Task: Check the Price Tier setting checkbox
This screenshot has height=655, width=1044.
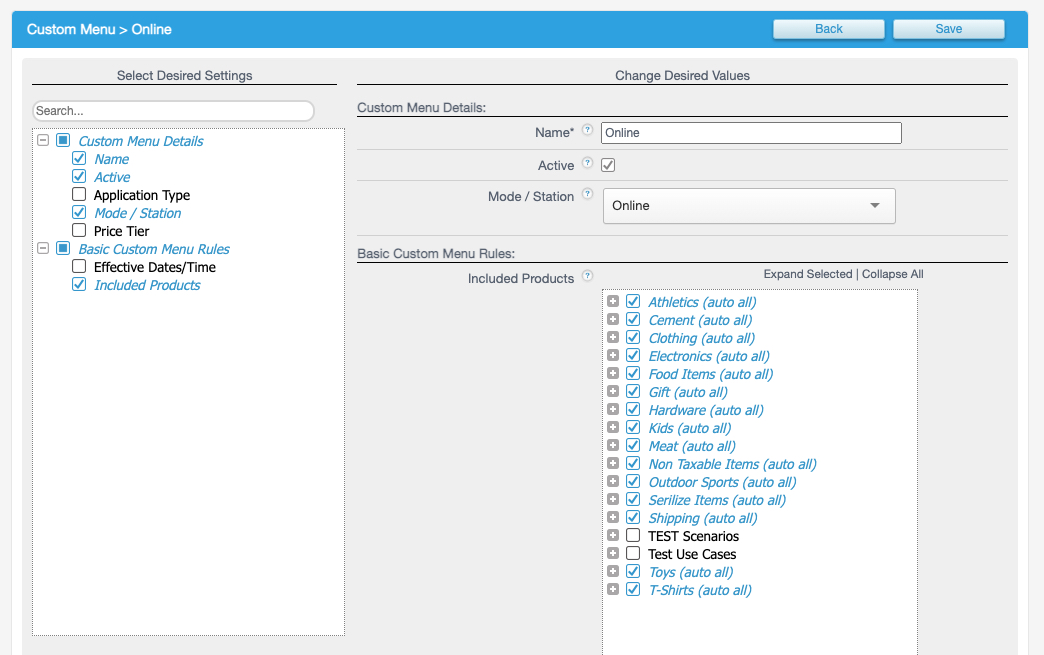Action: [79, 231]
